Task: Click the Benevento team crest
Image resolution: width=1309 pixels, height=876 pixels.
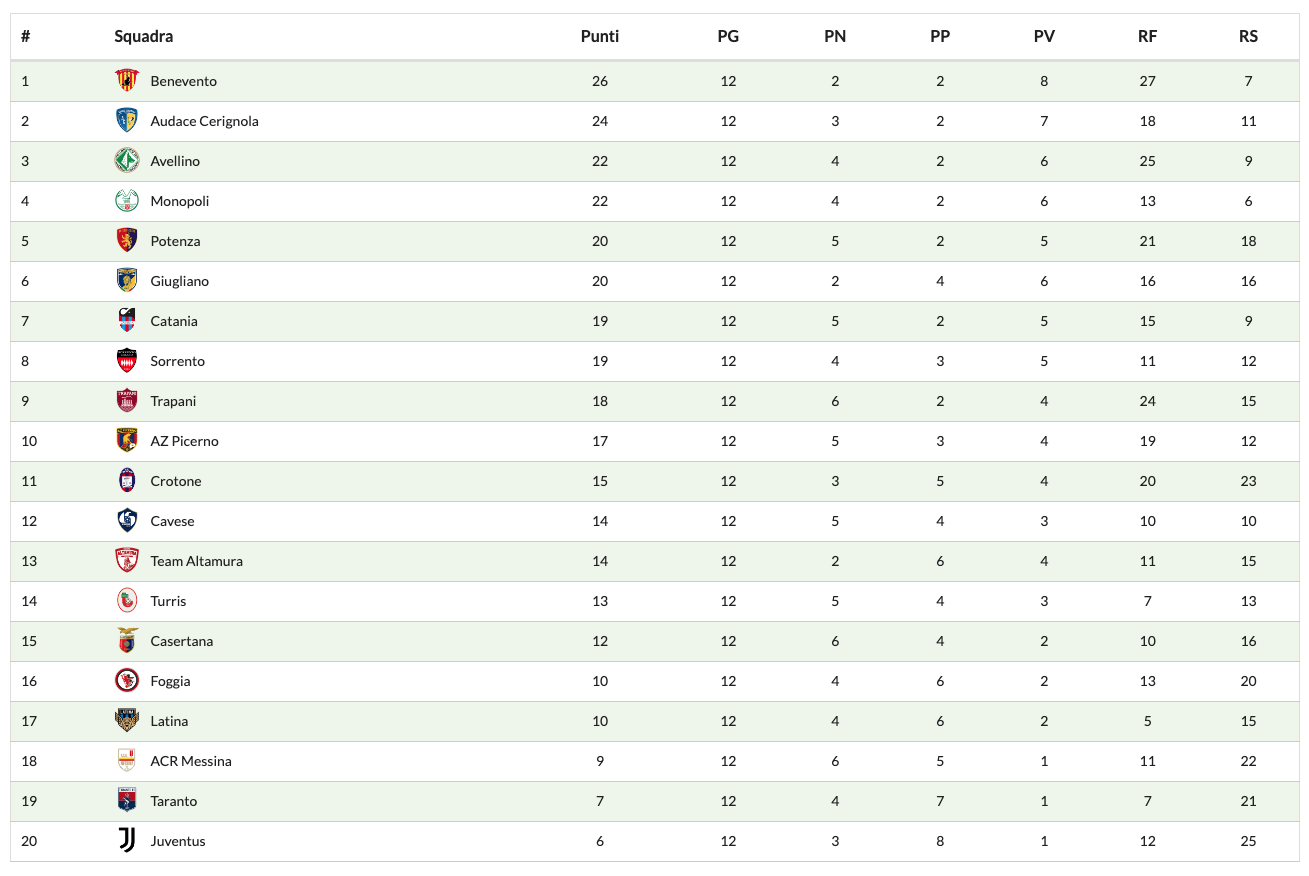Action: (x=126, y=81)
